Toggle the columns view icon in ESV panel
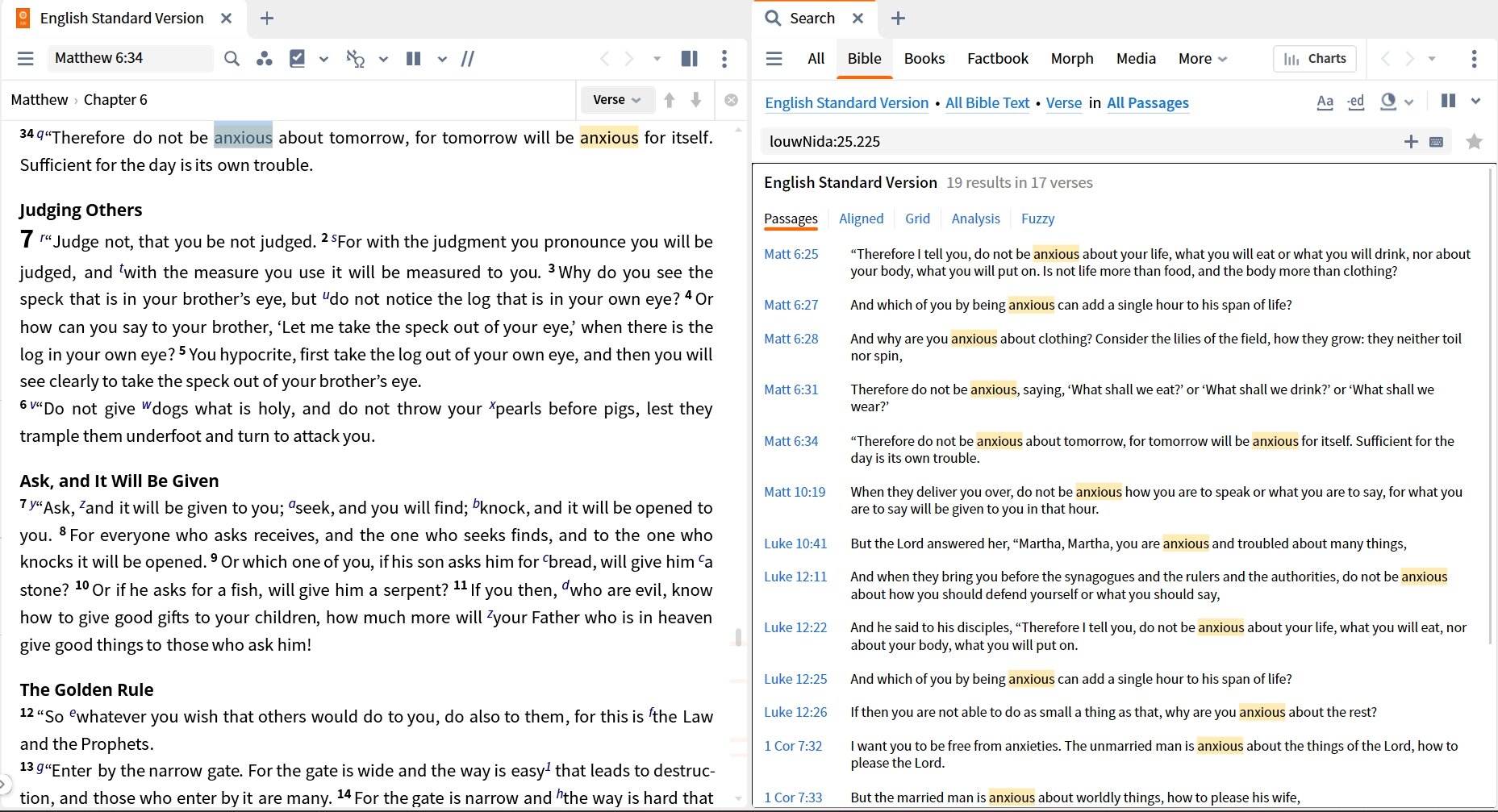 pos(414,58)
